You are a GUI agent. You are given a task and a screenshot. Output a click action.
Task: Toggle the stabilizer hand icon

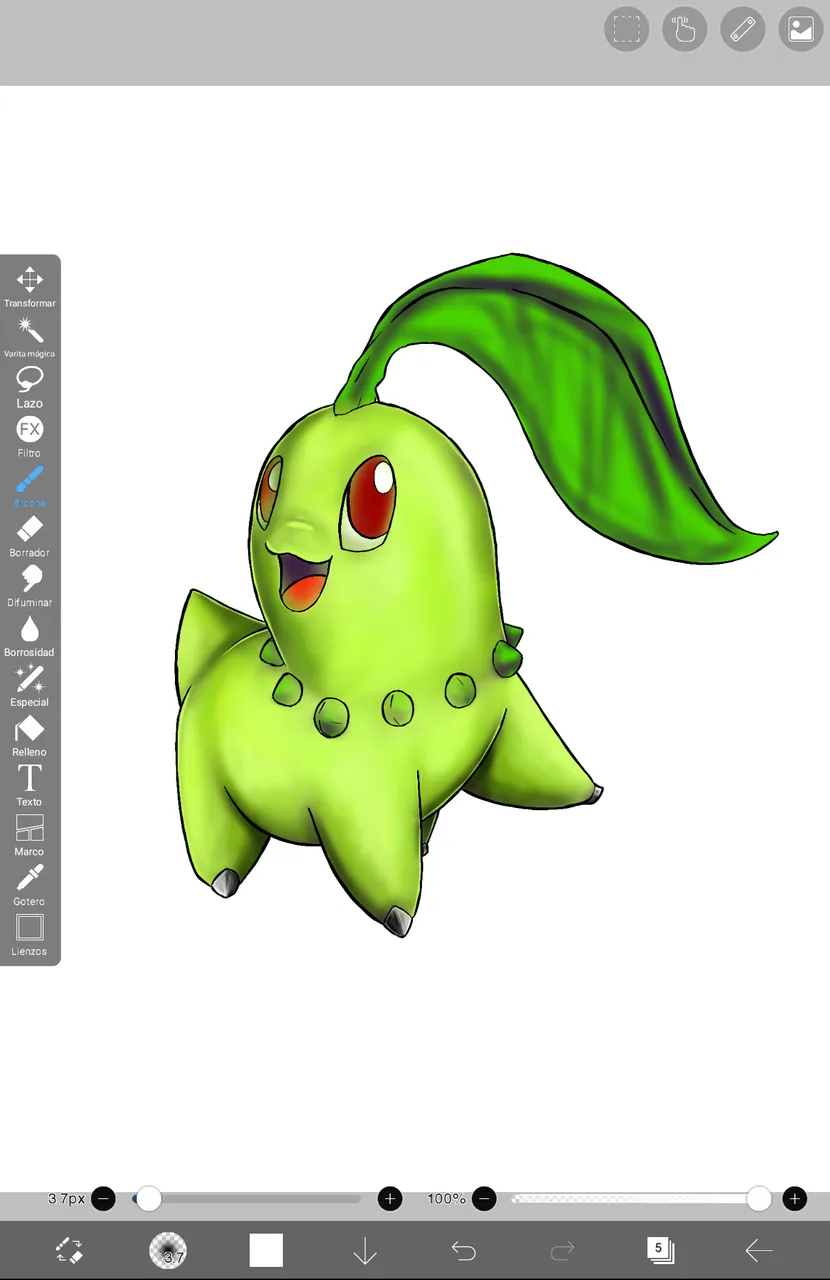[x=685, y=29]
